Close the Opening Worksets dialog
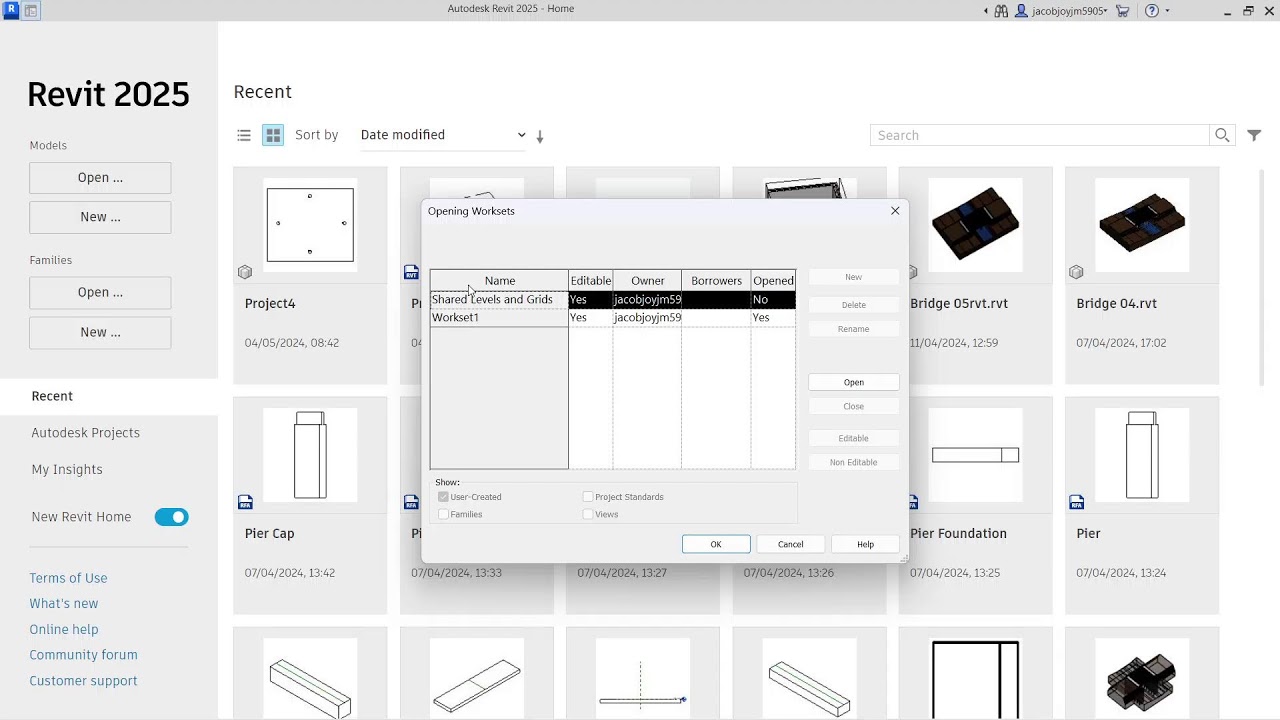Viewport: 1280px width, 720px height. pyautogui.click(x=895, y=211)
